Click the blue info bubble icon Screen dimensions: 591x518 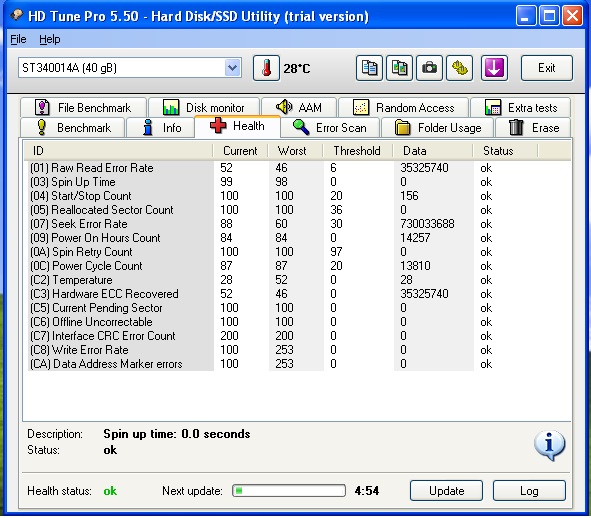click(x=550, y=445)
